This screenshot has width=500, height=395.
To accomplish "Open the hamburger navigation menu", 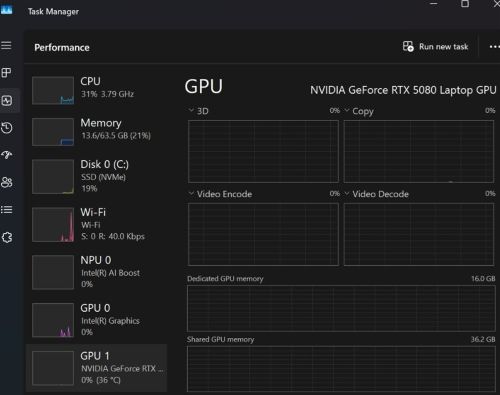I will (6, 45).
